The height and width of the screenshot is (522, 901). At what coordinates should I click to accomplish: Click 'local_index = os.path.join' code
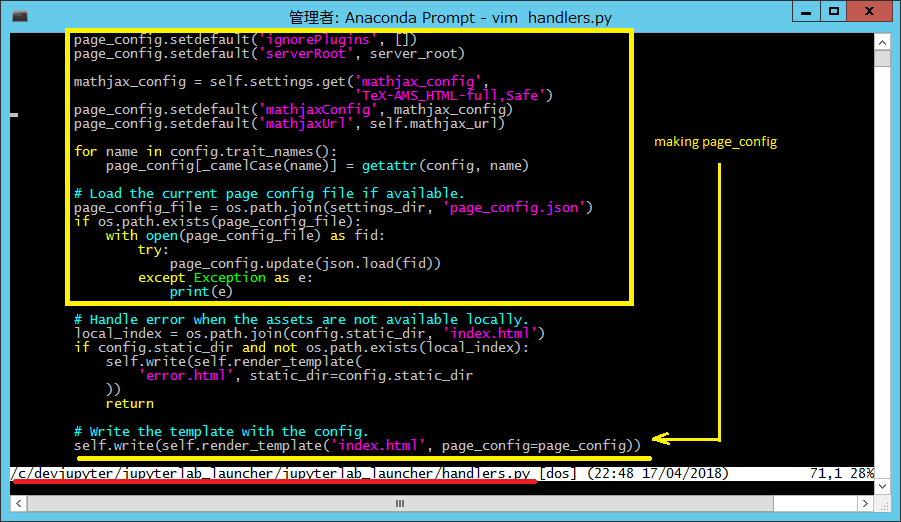point(180,333)
